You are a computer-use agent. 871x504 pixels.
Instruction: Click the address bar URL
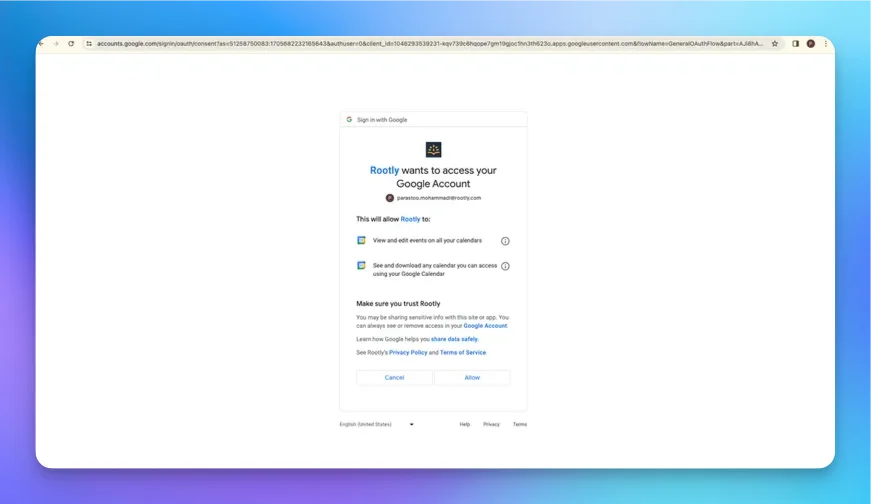pyautogui.click(x=429, y=43)
